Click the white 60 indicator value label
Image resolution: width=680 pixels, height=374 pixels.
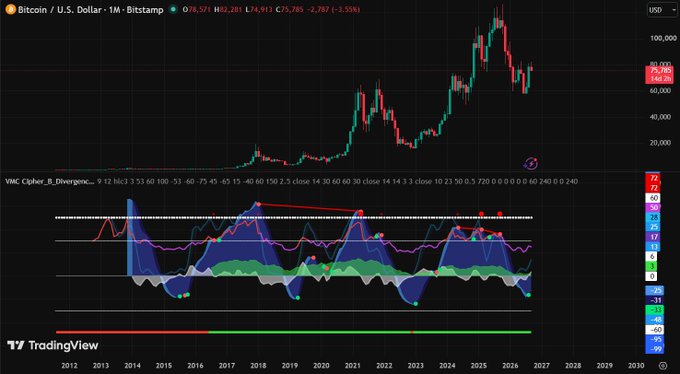coord(653,198)
